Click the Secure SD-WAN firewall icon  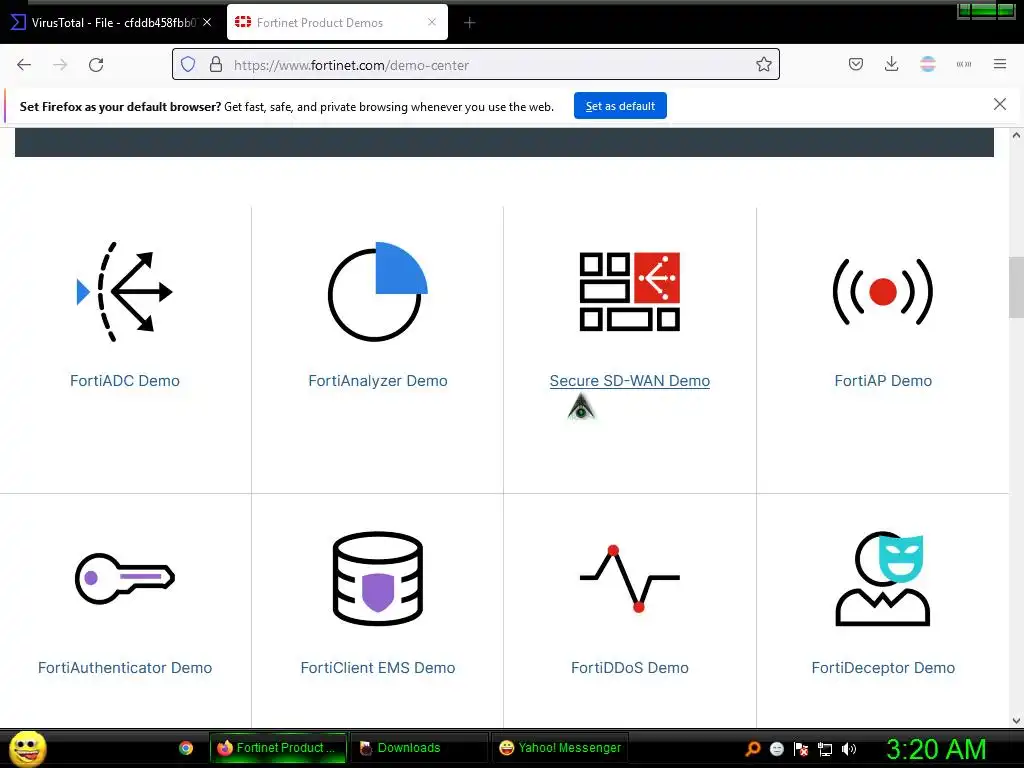pyautogui.click(x=630, y=292)
